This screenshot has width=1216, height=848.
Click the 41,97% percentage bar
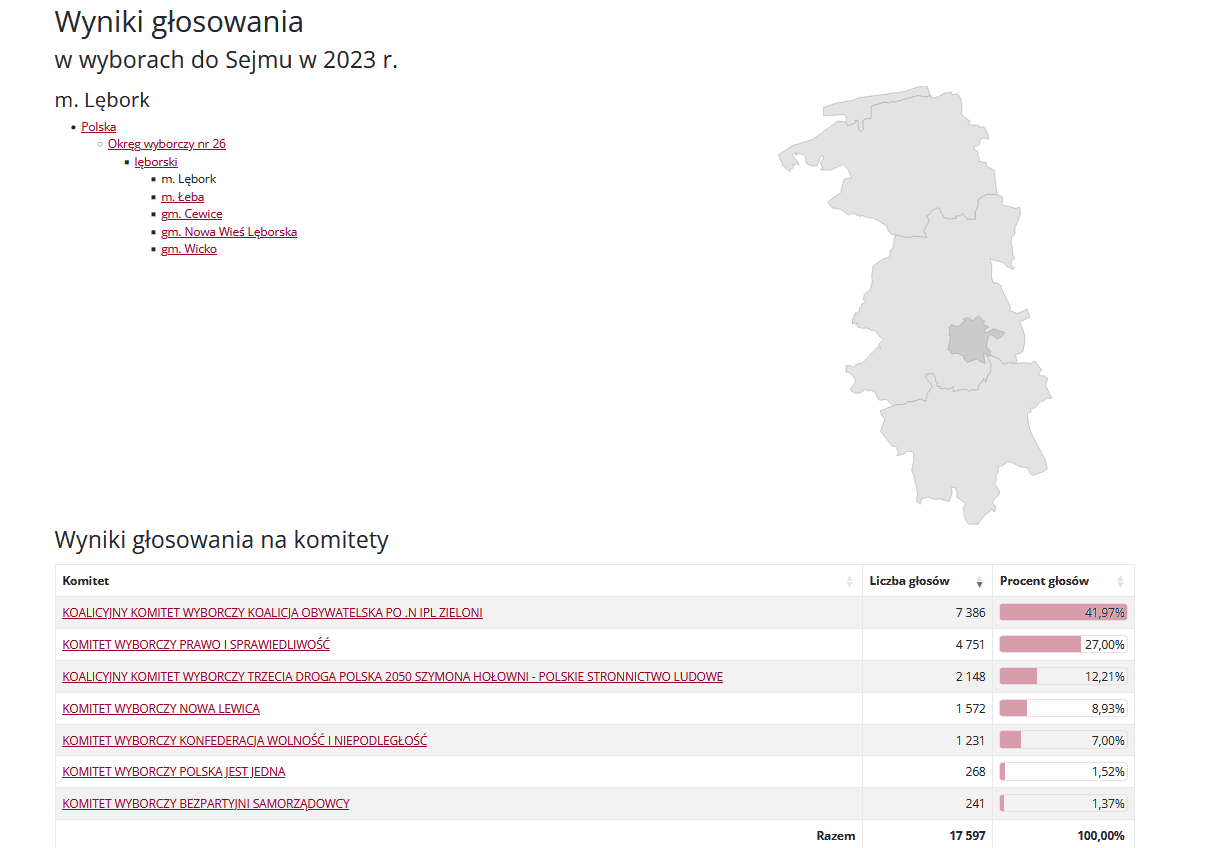(x=1063, y=613)
